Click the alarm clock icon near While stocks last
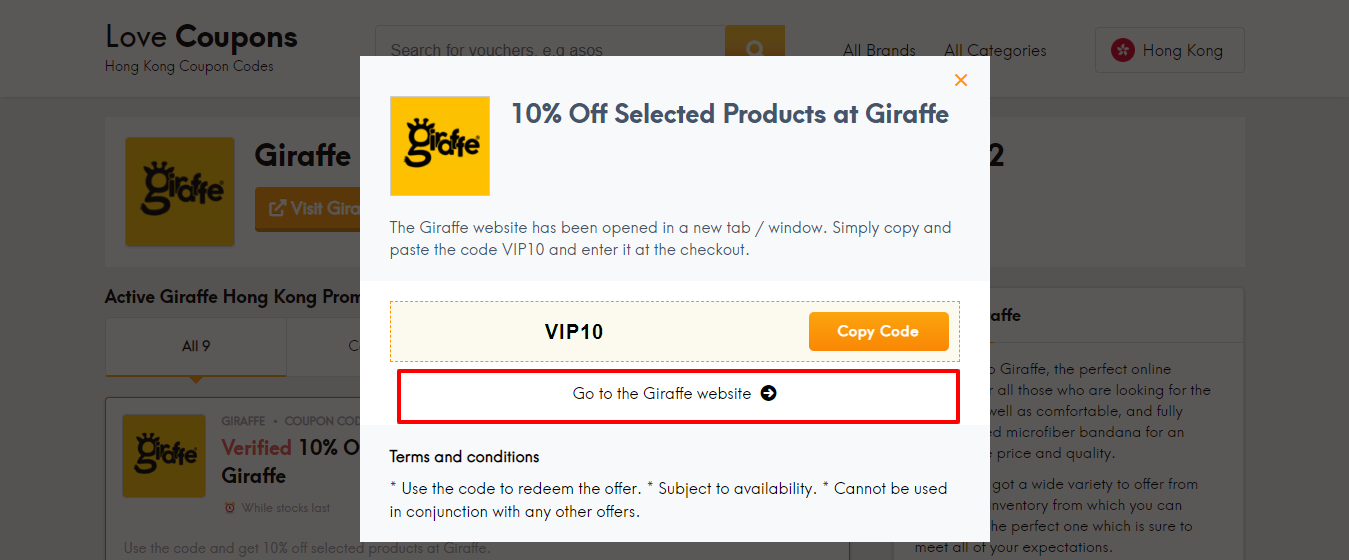 click(230, 508)
